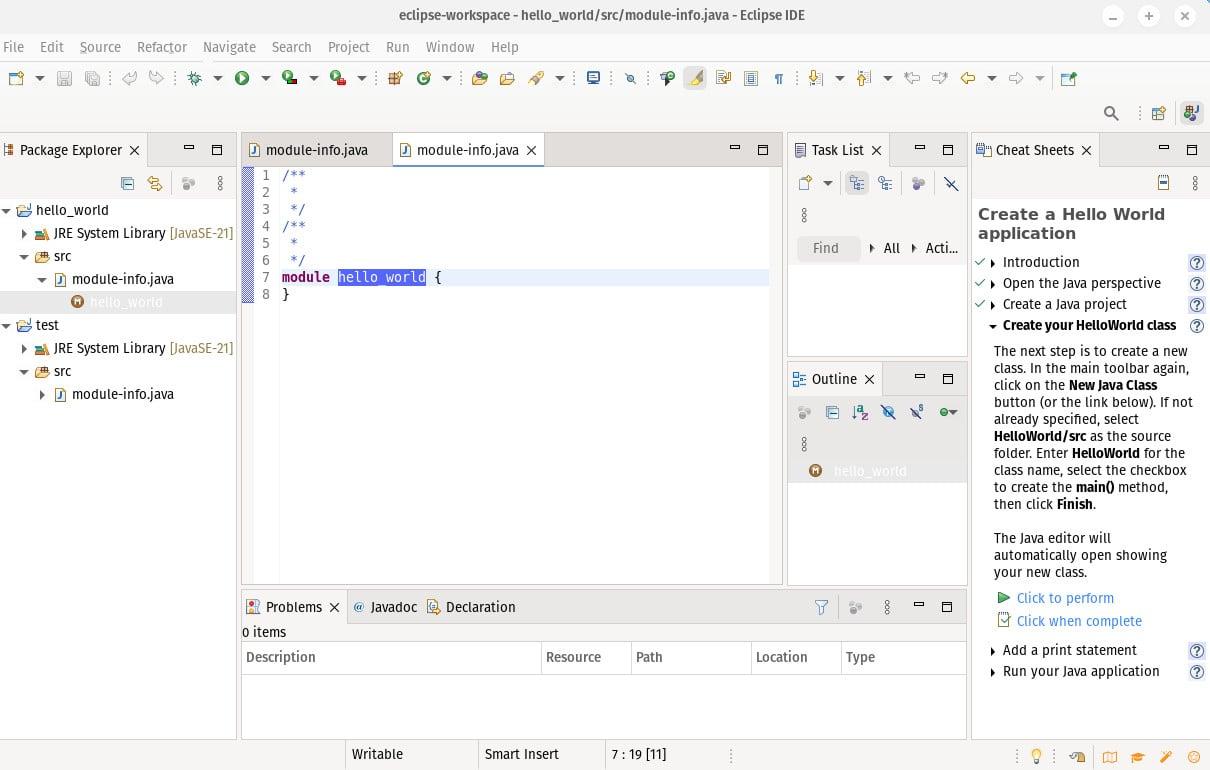Collapse the test project tree node

7,325
